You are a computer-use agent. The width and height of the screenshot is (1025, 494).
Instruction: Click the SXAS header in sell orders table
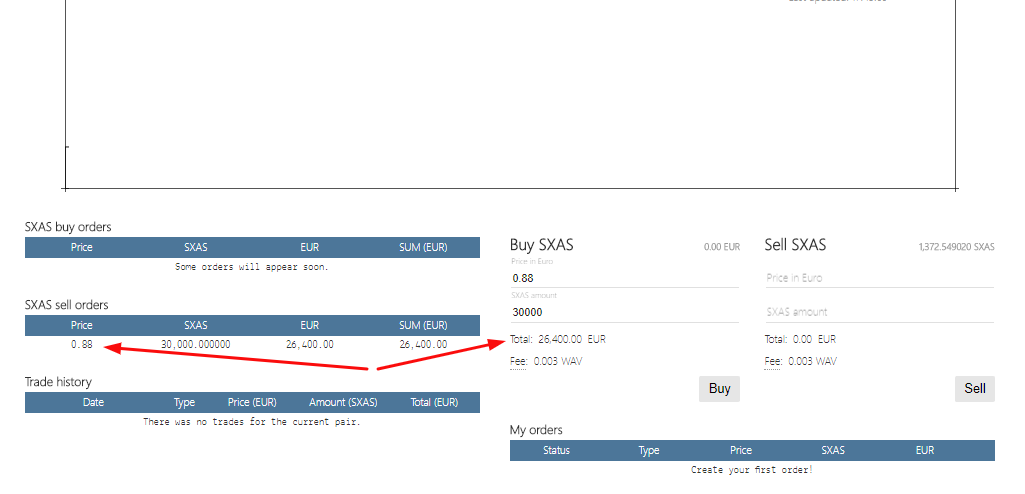coord(195,325)
